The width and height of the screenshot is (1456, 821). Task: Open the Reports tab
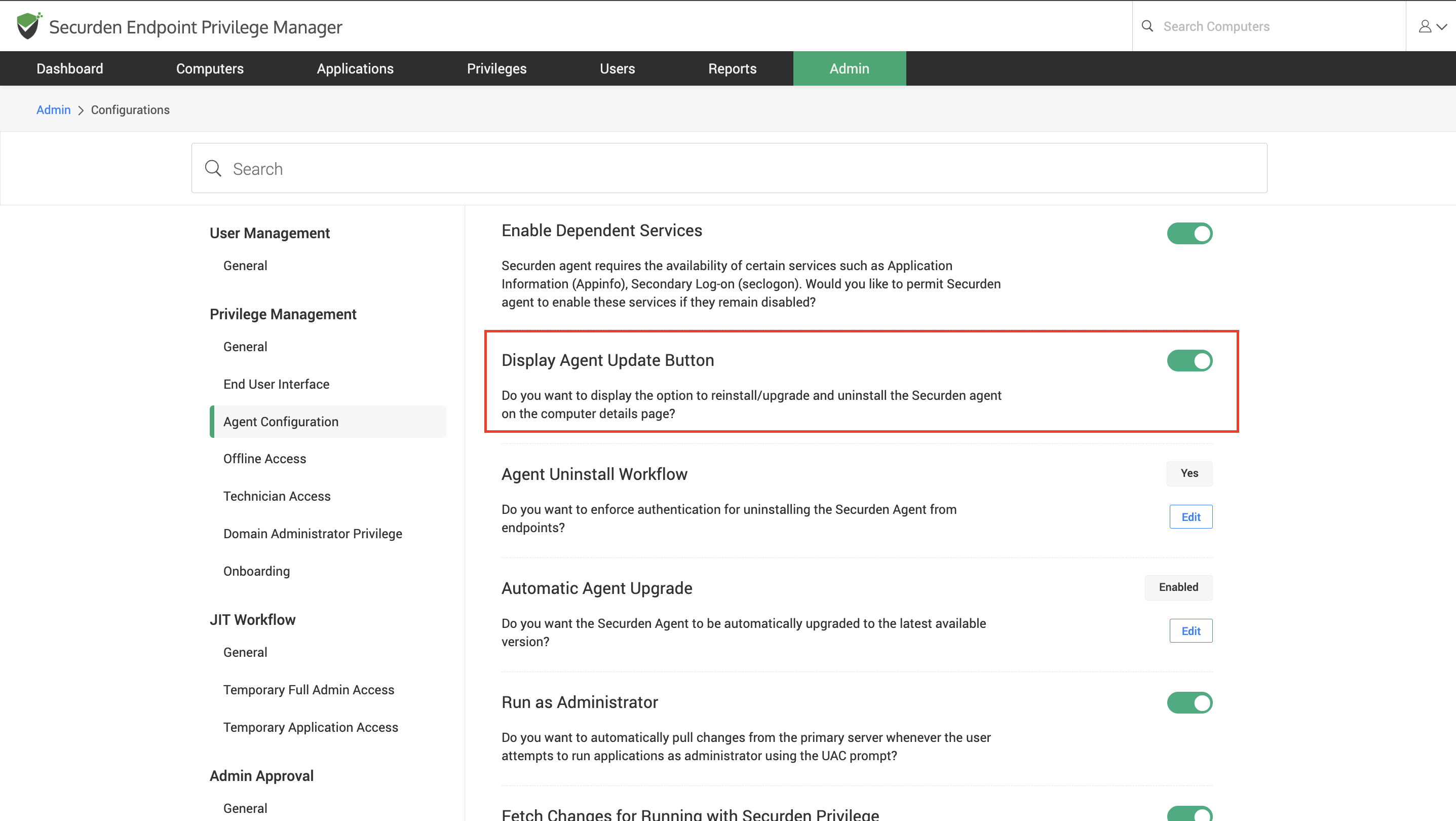tap(732, 68)
